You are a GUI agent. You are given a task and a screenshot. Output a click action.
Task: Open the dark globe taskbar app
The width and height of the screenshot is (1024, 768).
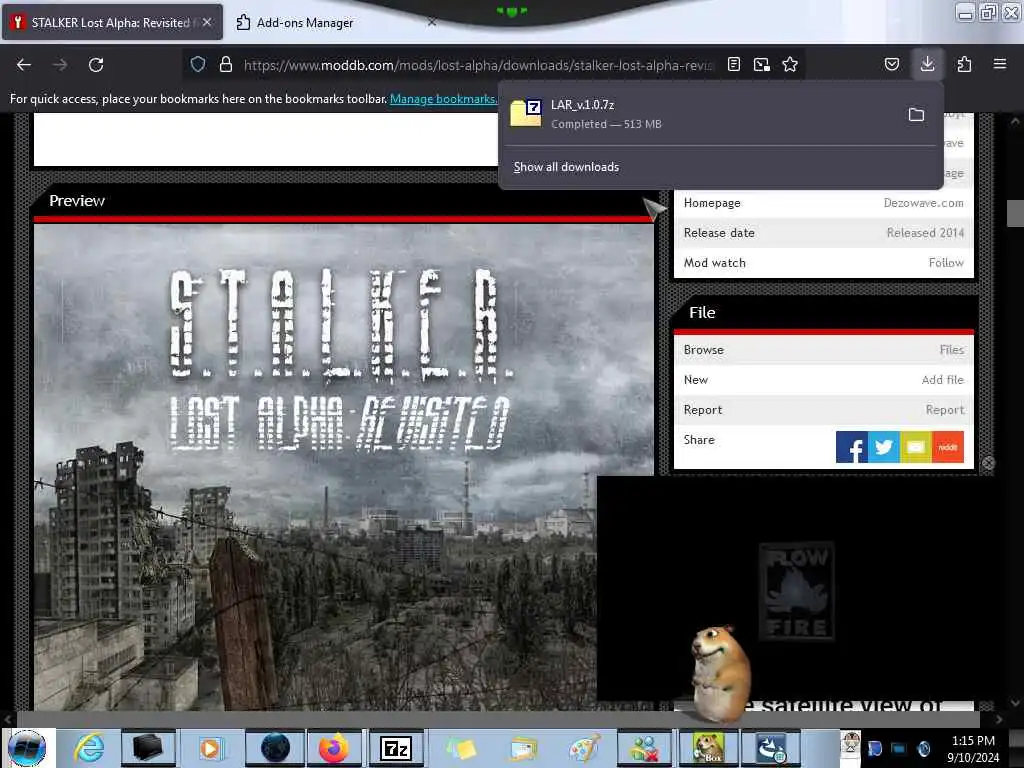click(275, 748)
